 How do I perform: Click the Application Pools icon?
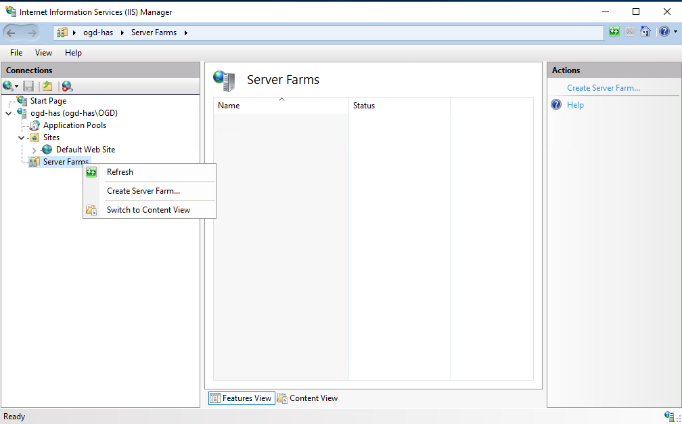[34, 126]
